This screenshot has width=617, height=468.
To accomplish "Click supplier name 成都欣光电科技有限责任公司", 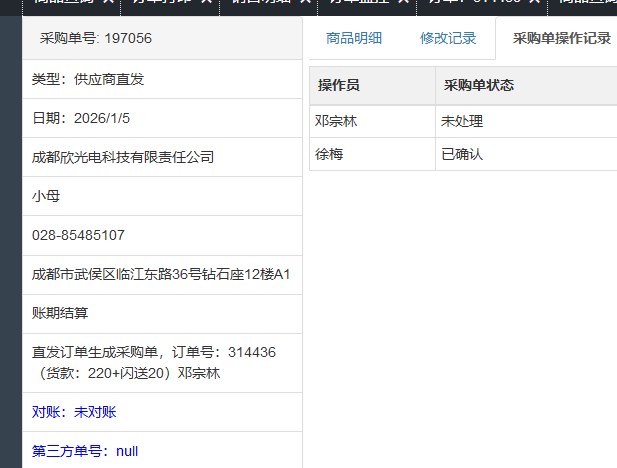I will pyautogui.click(x=123, y=157).
